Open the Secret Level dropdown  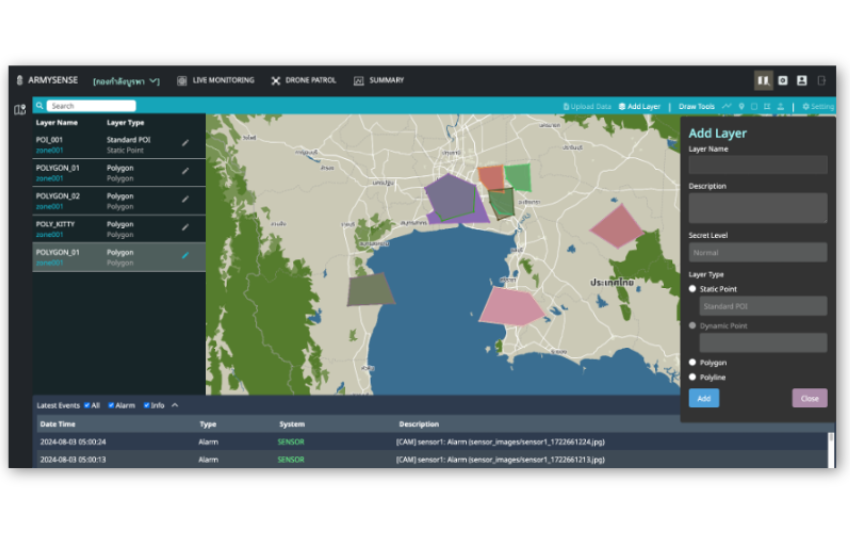[x=757, y=252]
